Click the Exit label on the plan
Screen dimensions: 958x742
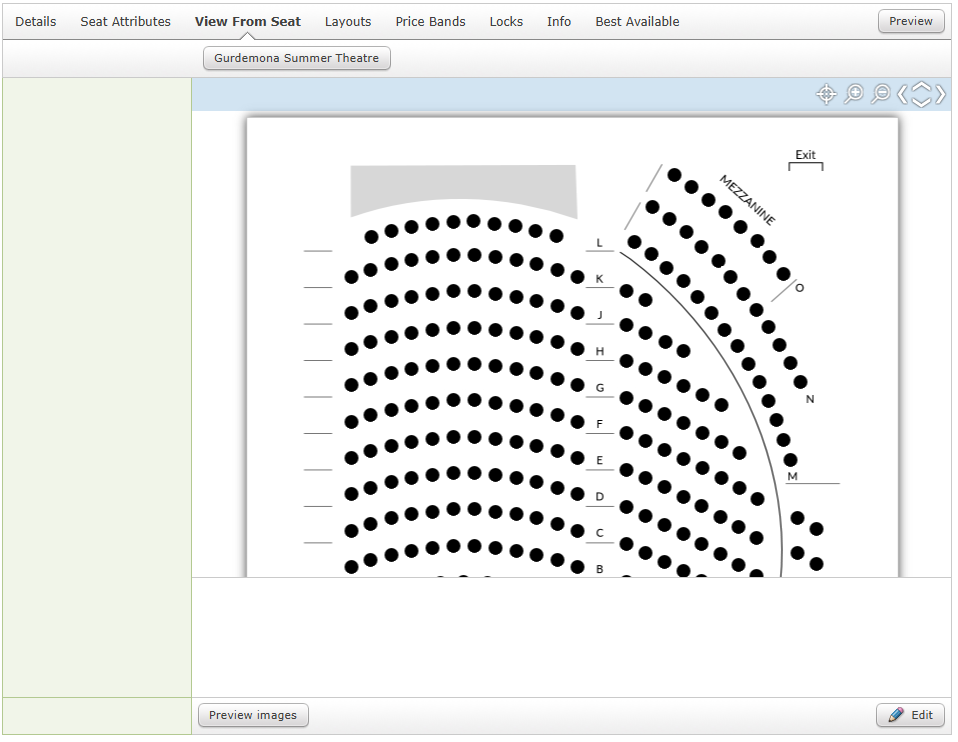(805, 155)
